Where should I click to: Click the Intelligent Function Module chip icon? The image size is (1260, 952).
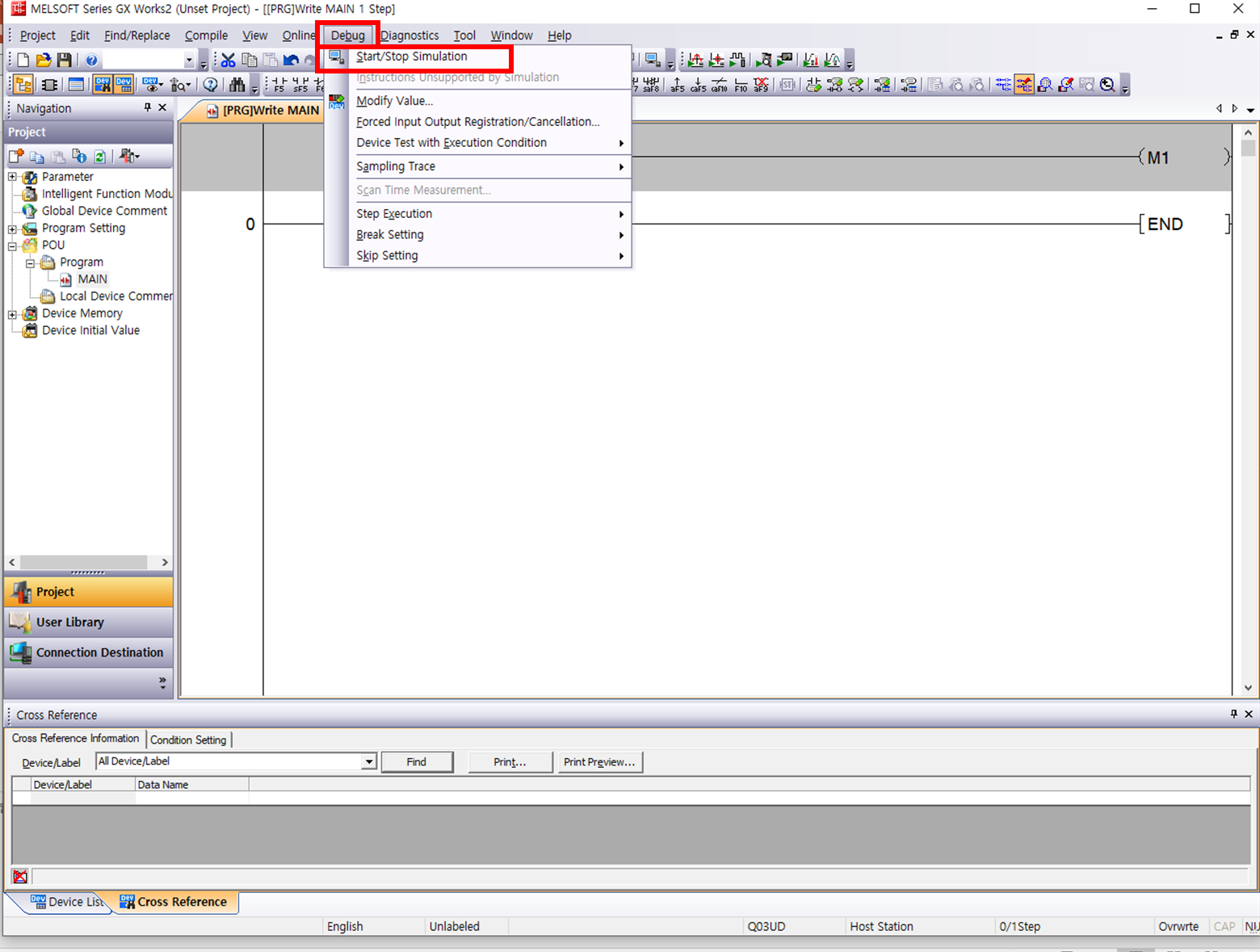click(49, 85)
